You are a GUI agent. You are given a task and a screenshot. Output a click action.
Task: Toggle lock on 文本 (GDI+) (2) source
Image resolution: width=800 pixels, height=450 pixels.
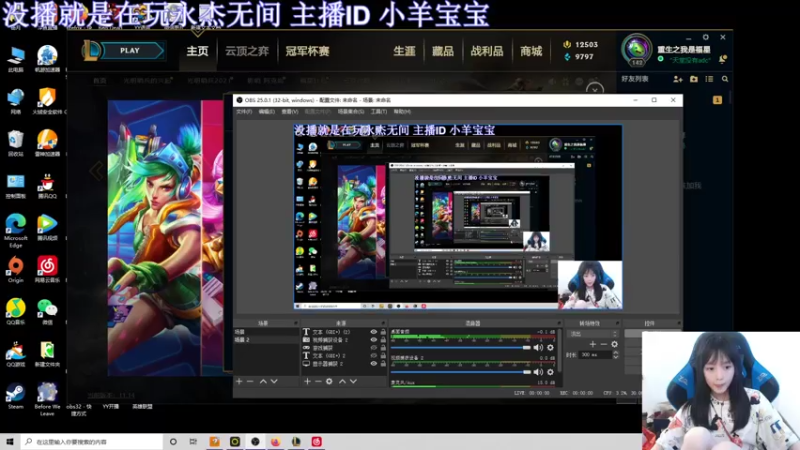[x=383, y=332]
